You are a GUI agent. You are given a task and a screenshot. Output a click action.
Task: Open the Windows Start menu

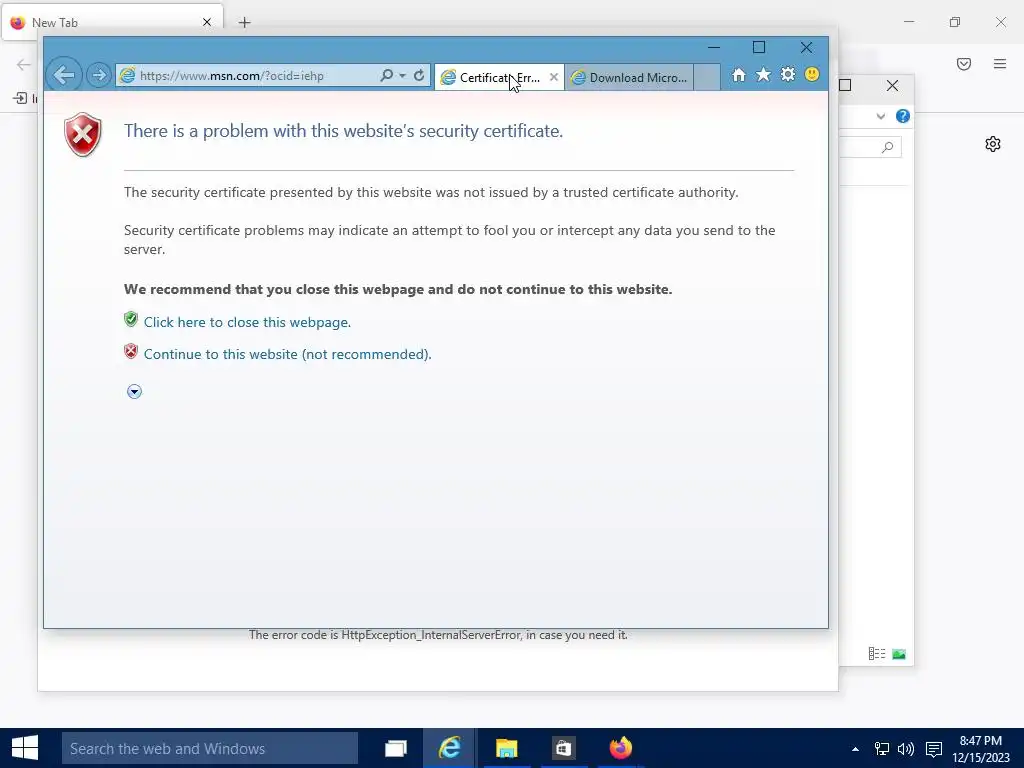pyautogui.click(x=25, y=748)
